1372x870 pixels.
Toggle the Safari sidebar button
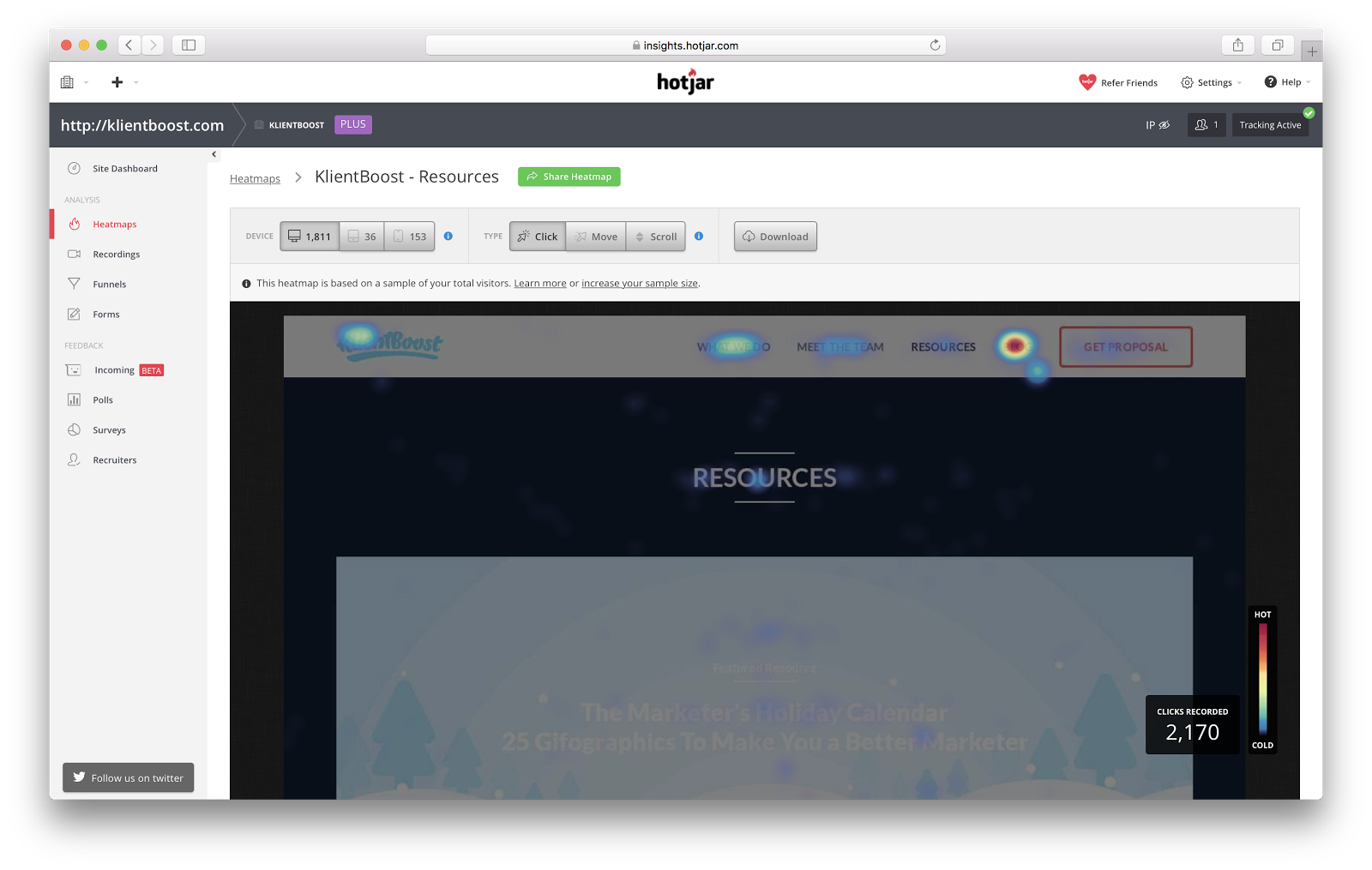point(189,45)
